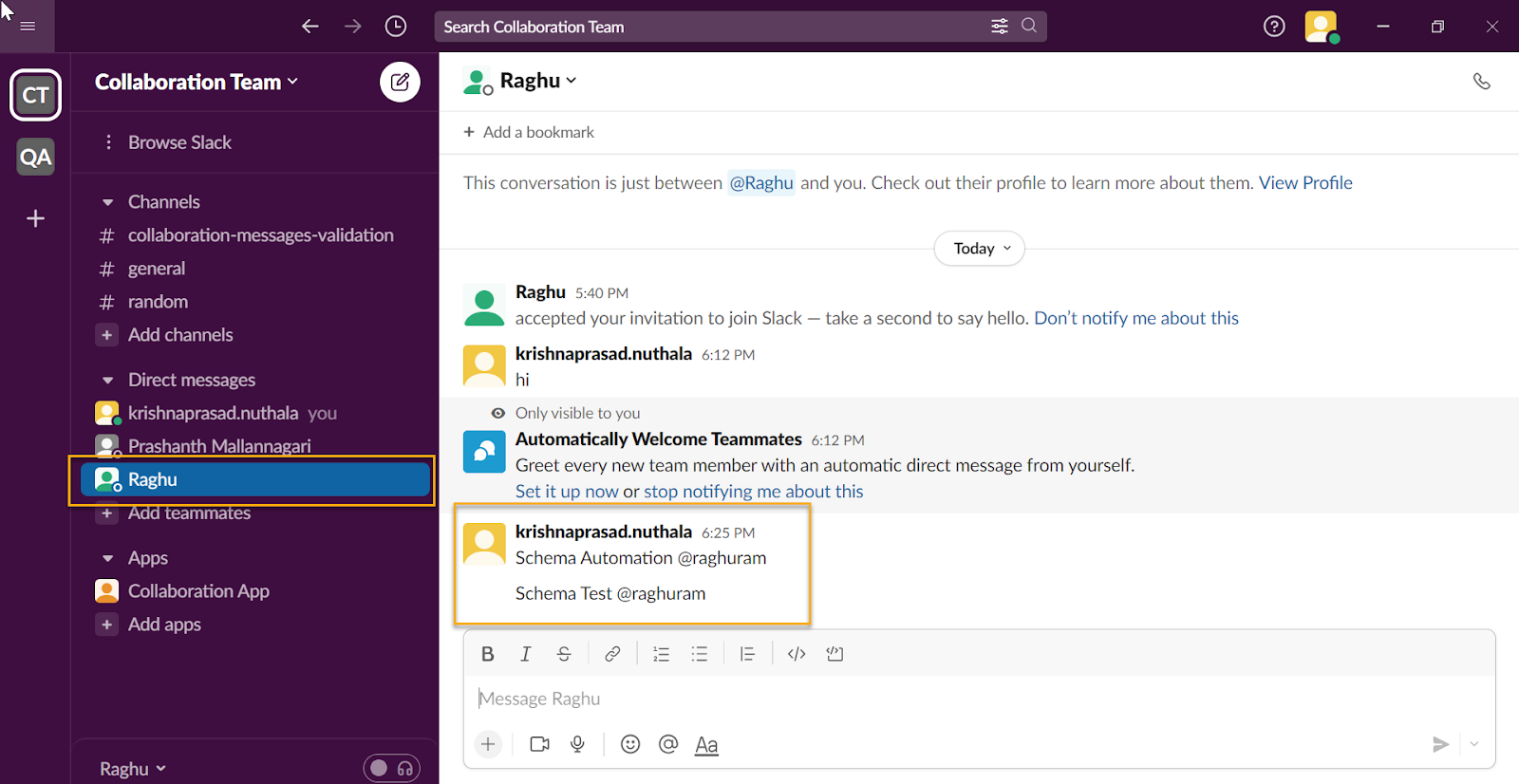Open the history clock icon
The image size is (1519, 784).
pyautogui.click(x=396, y=27)
